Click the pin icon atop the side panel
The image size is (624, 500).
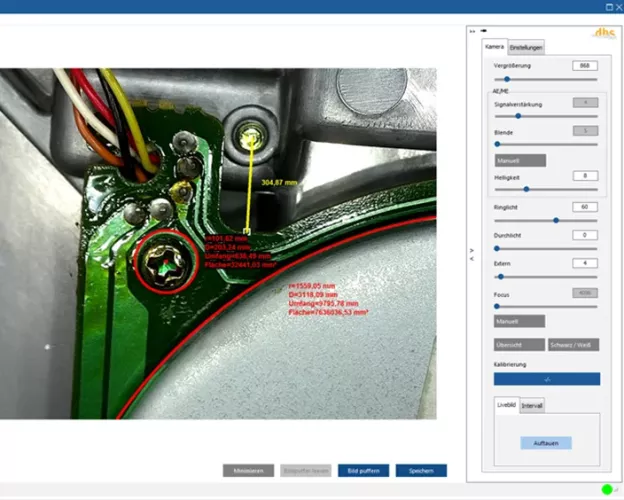tap(483, 31)
